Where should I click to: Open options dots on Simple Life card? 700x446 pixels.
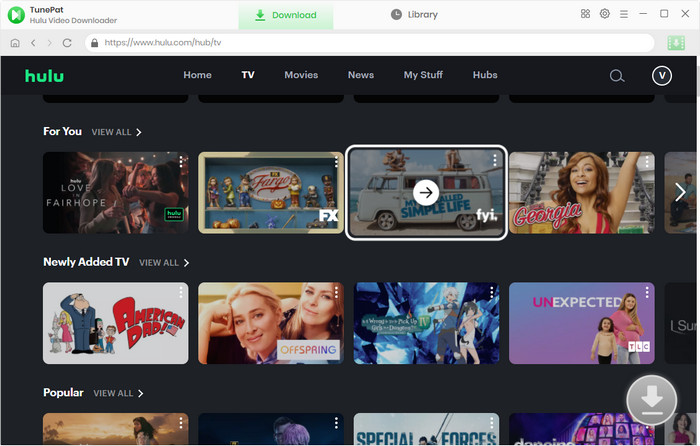495,160
